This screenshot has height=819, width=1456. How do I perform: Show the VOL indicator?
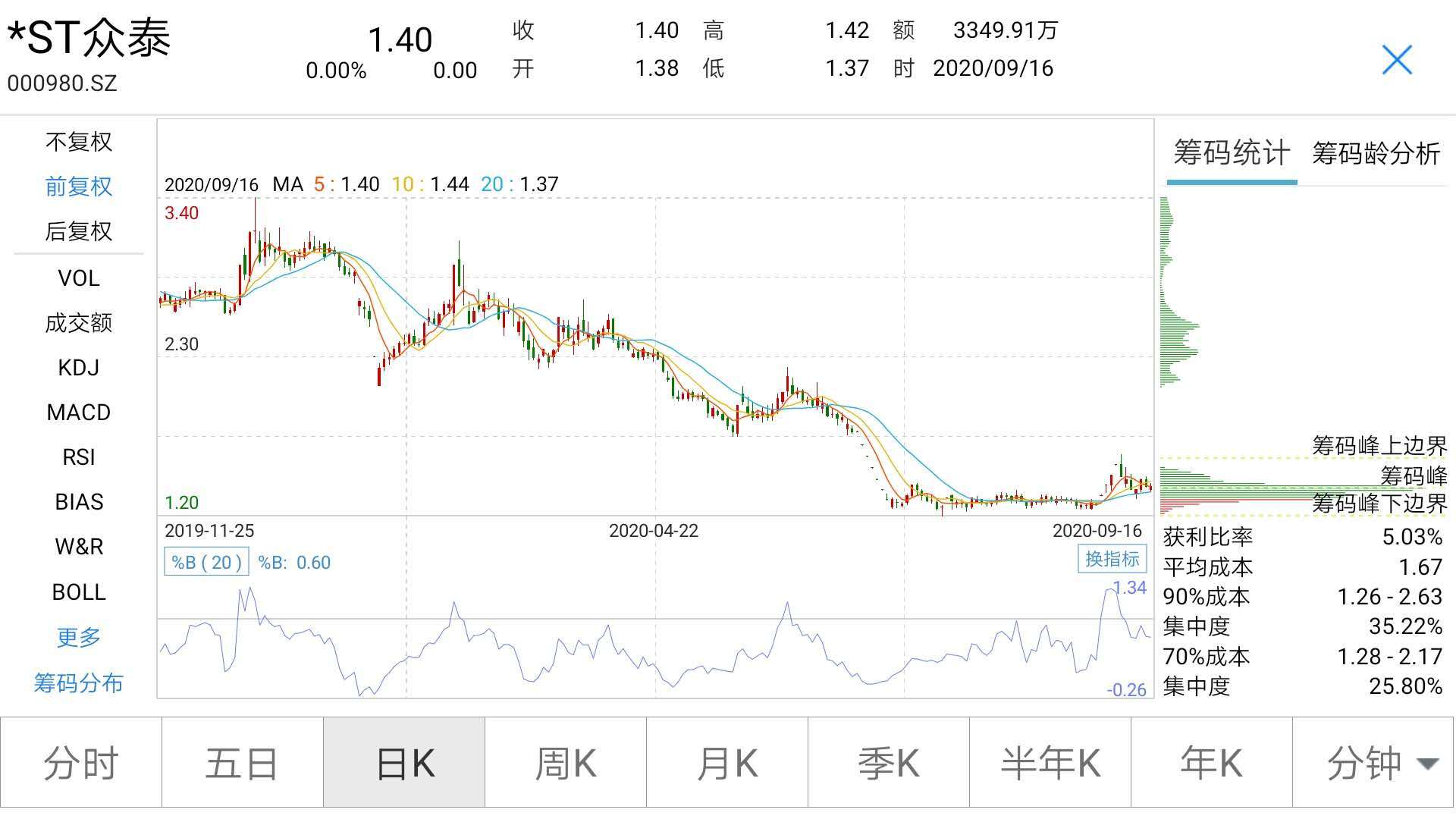point(78,278)
